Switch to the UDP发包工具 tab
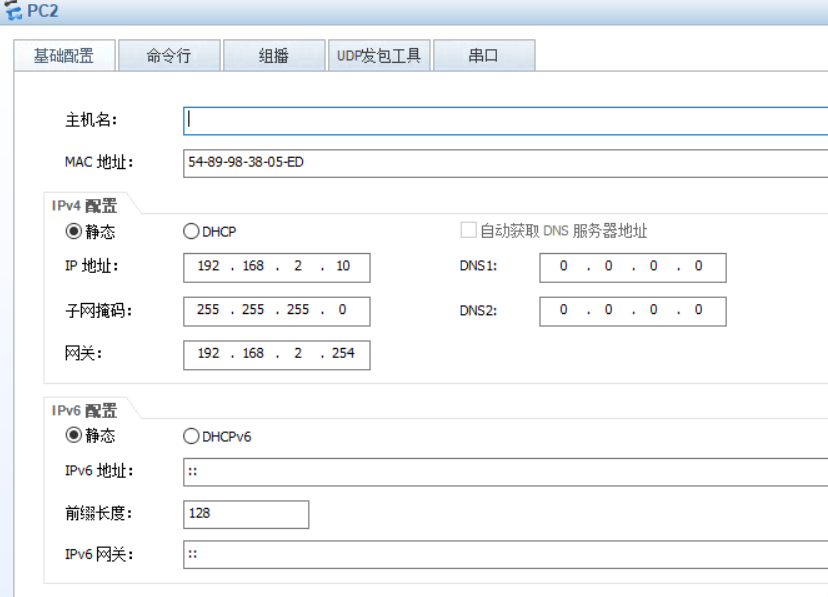Screen dimensions: 828x597 pyautogui.click(x=379, y=55)
